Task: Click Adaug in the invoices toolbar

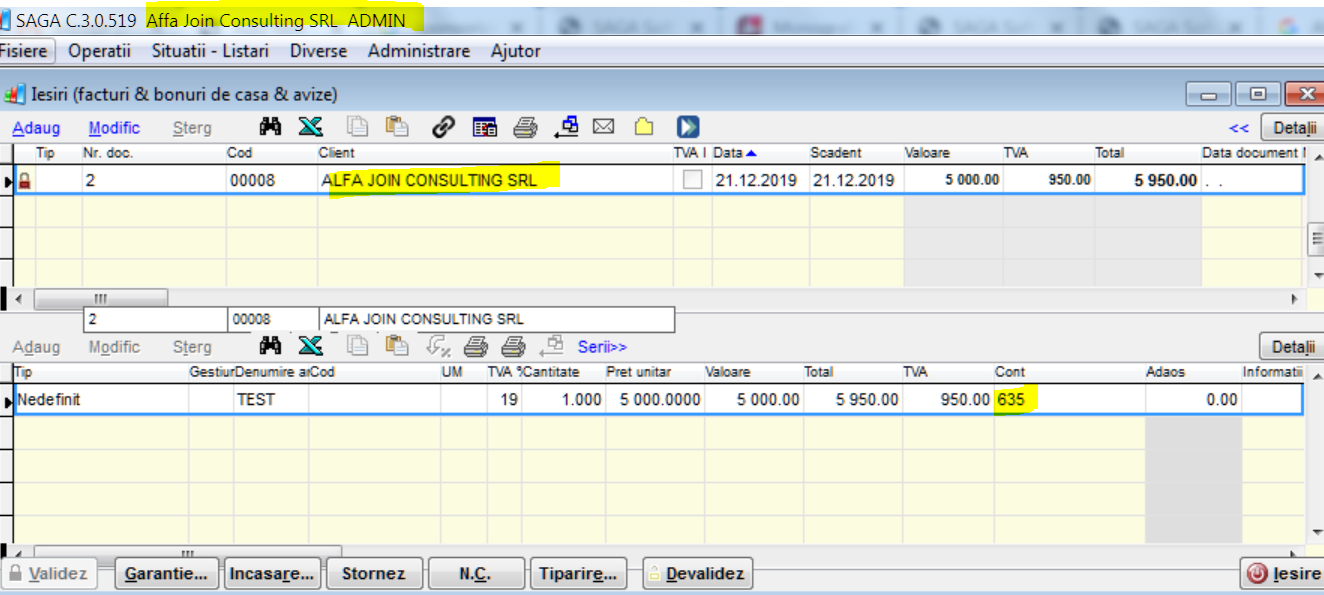Action: click(36, 128)
